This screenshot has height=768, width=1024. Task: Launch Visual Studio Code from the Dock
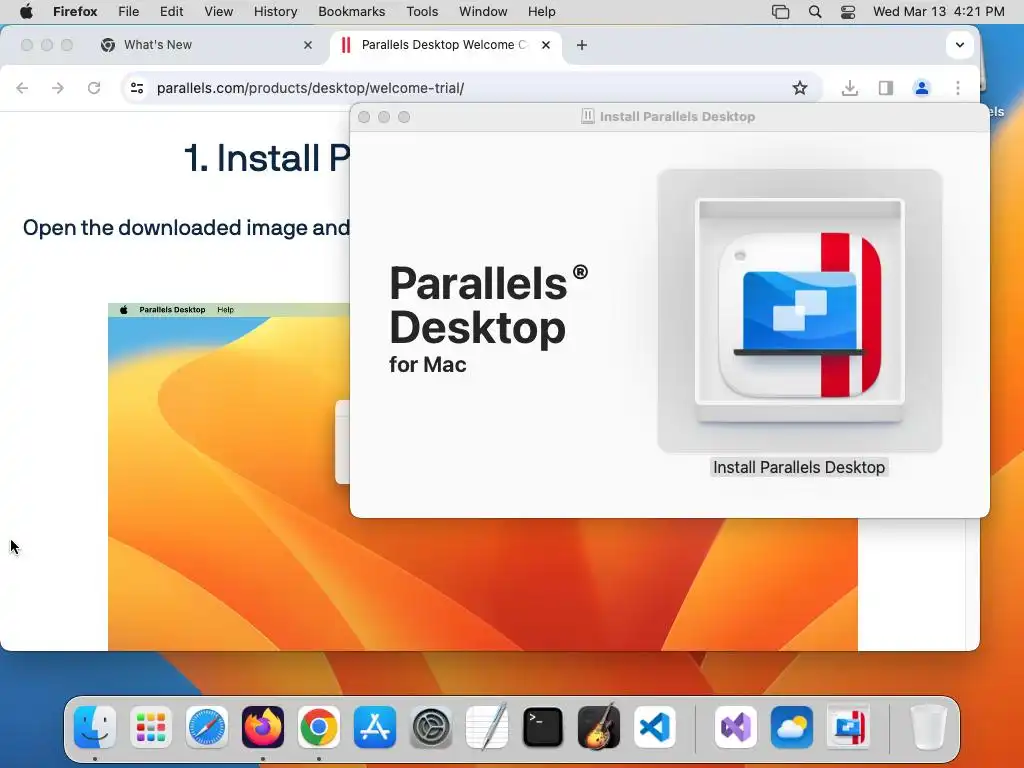(655, 727)
